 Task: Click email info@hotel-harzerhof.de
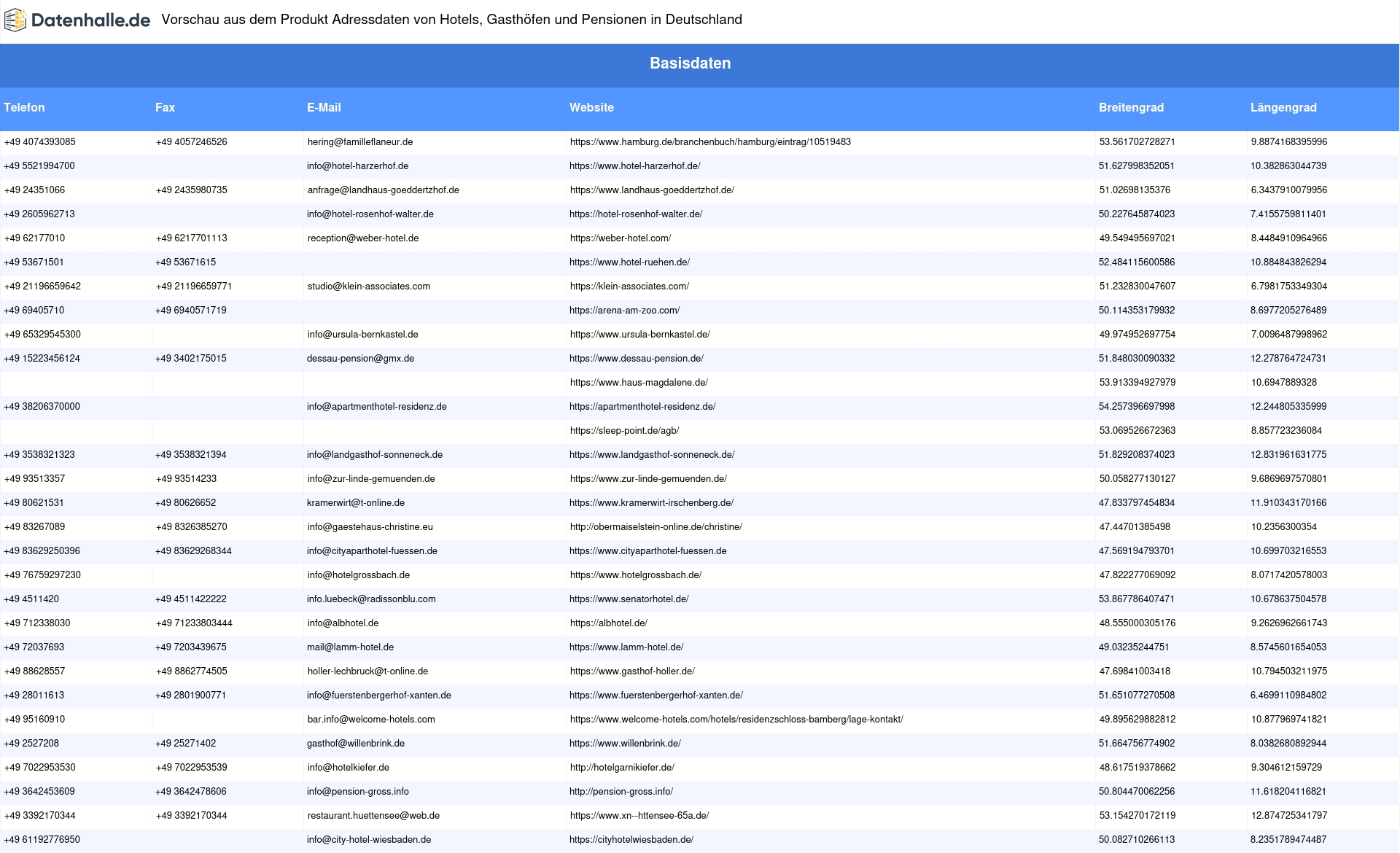[357, 166]
